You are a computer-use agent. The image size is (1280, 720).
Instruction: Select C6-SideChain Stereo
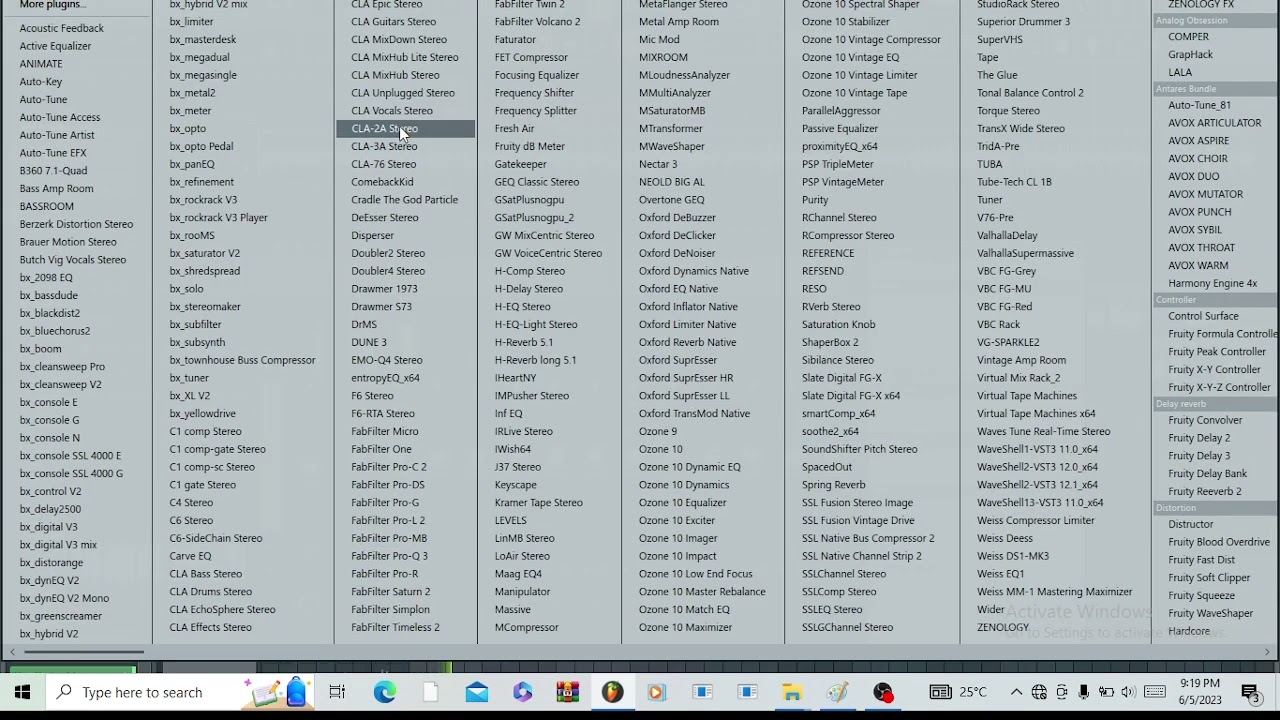pyautogui.click(x=215, y=538)
